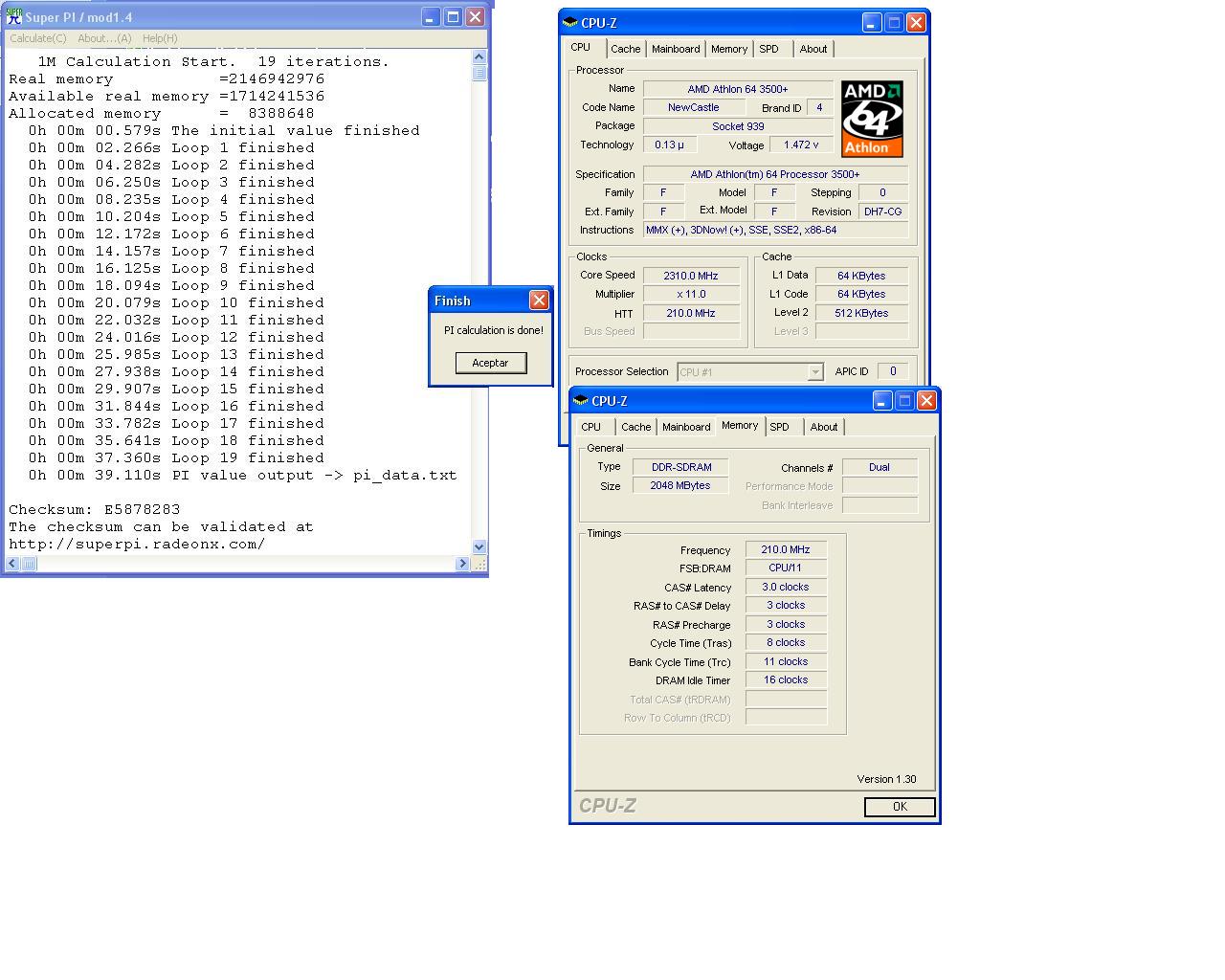Click the "PI value output -> pi_data.txt" line
The width and height of the screenshot is (1225, 980).
pyautogui.click(x=242, y=475)
